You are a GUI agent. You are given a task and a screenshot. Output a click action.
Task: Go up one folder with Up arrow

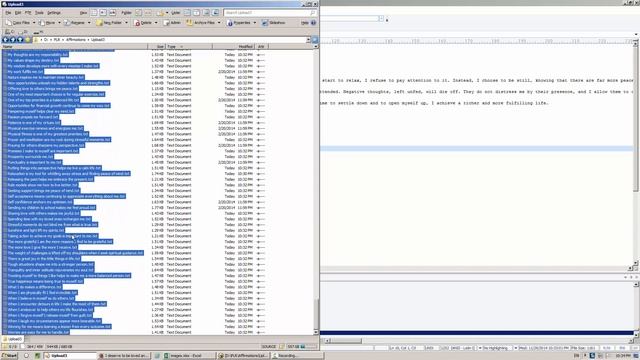(20, 40)
